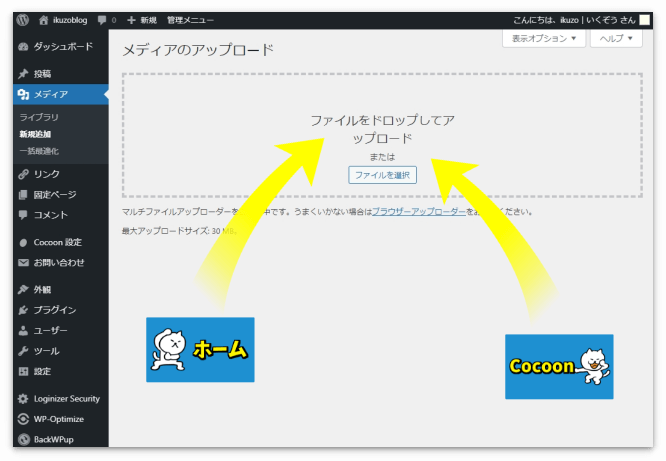
Task: Click the コメント bubble icon in sidebar
Action: [x=23, y=215]
